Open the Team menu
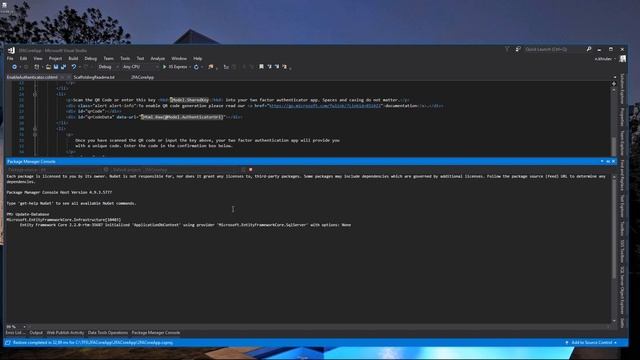 tap(108, 59)
